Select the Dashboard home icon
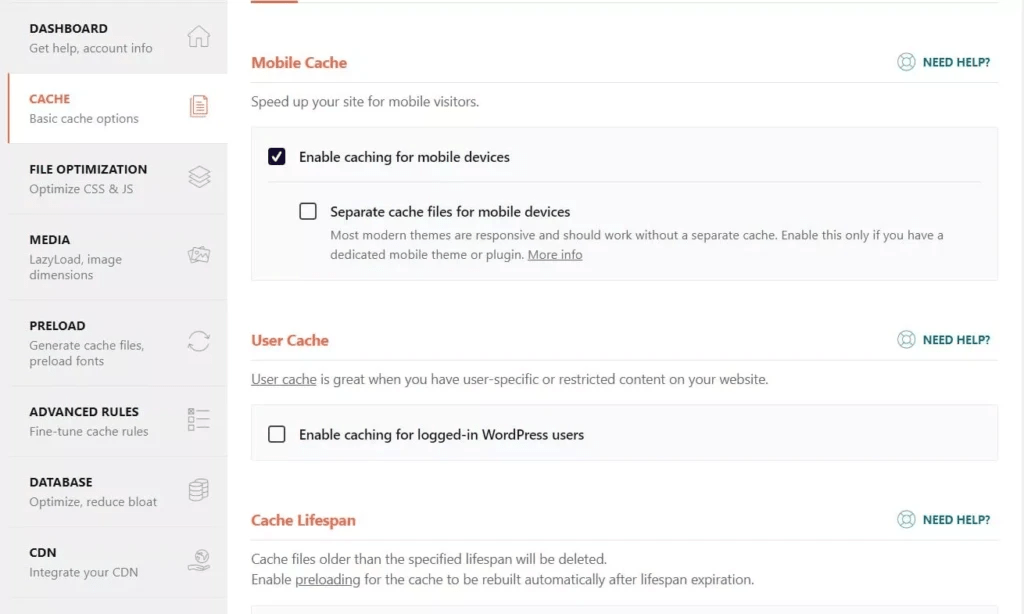This screenshot has width=1024, height=614. pyautogui.click(x=199, y=37)
